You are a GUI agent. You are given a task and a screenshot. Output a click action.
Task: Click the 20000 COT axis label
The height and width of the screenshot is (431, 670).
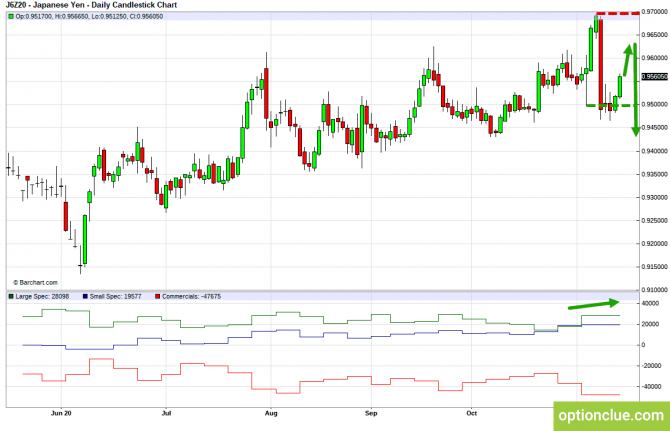[650, 324]
